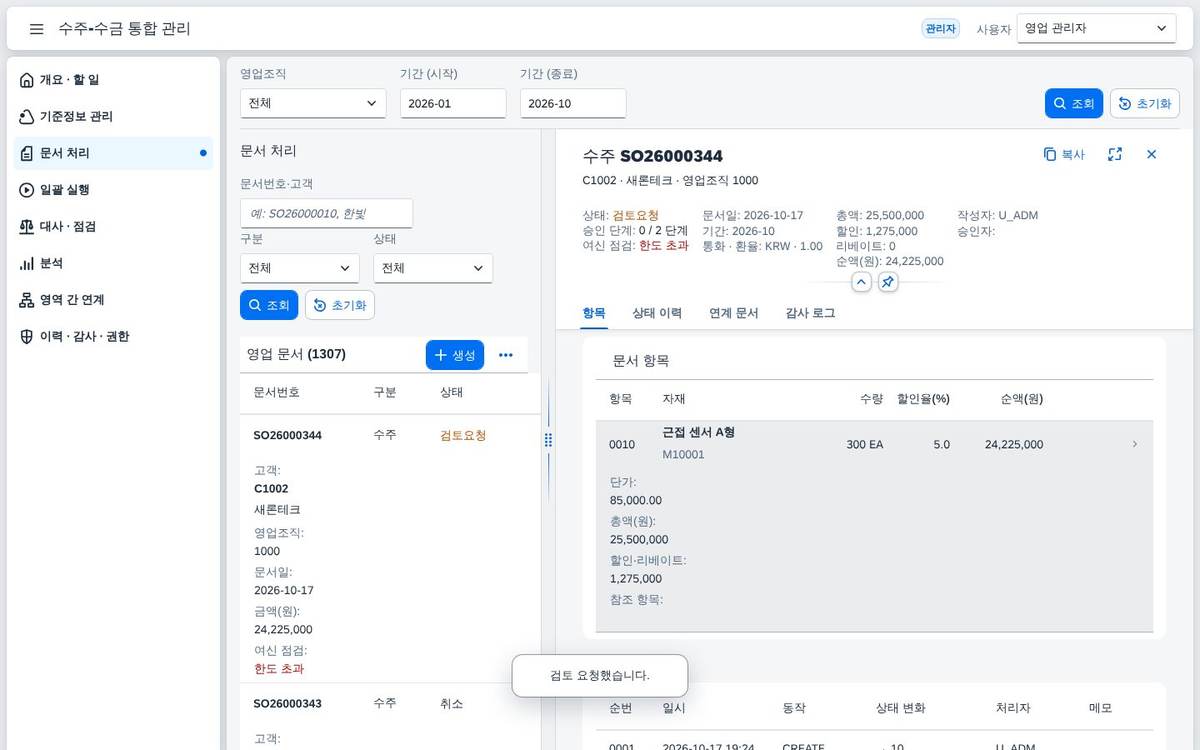Open the 사용자 role dropdown

(1096, 29)
